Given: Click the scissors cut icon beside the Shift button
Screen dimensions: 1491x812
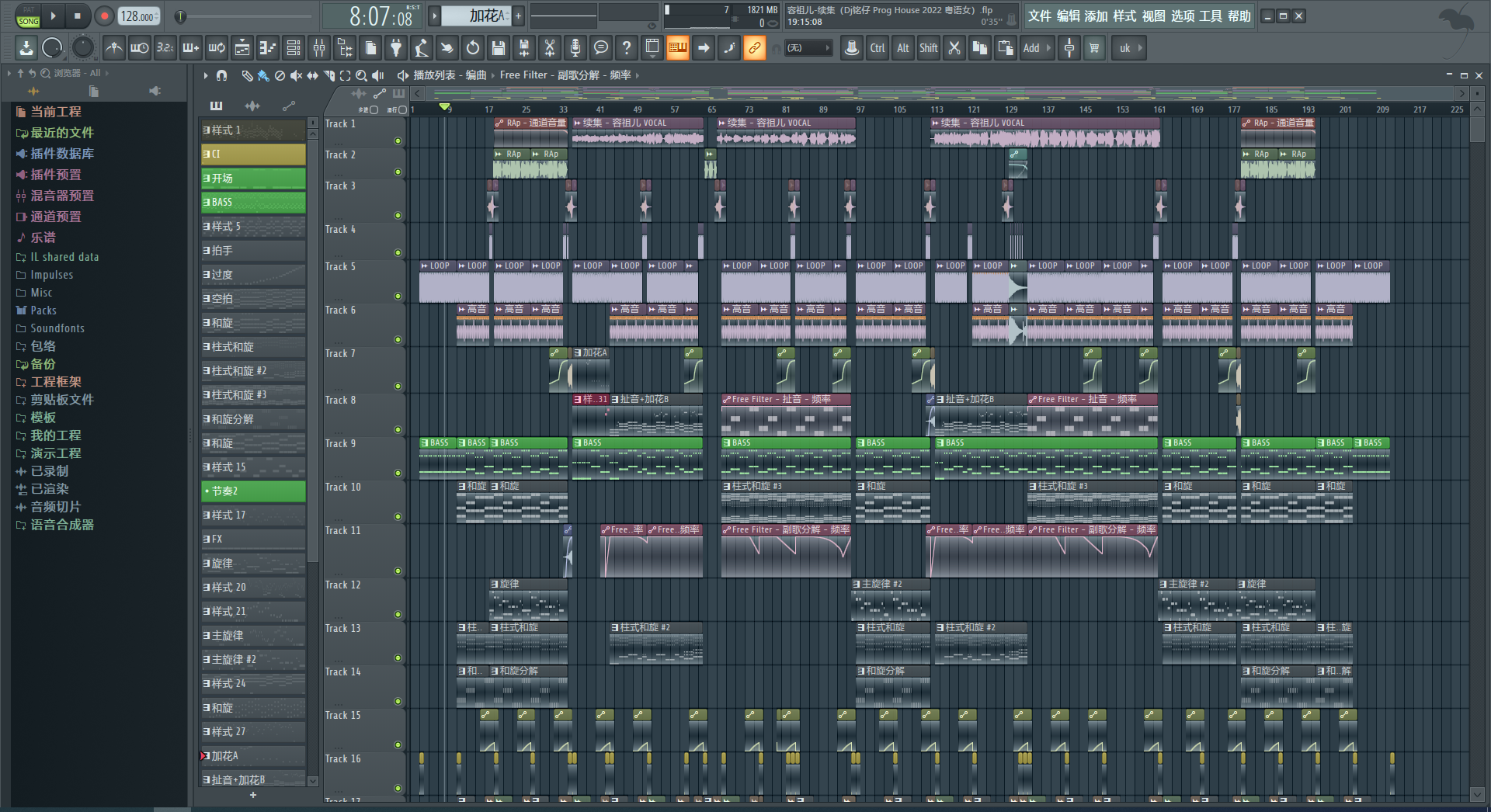Looking at the screenshot, I should [954, 48].
